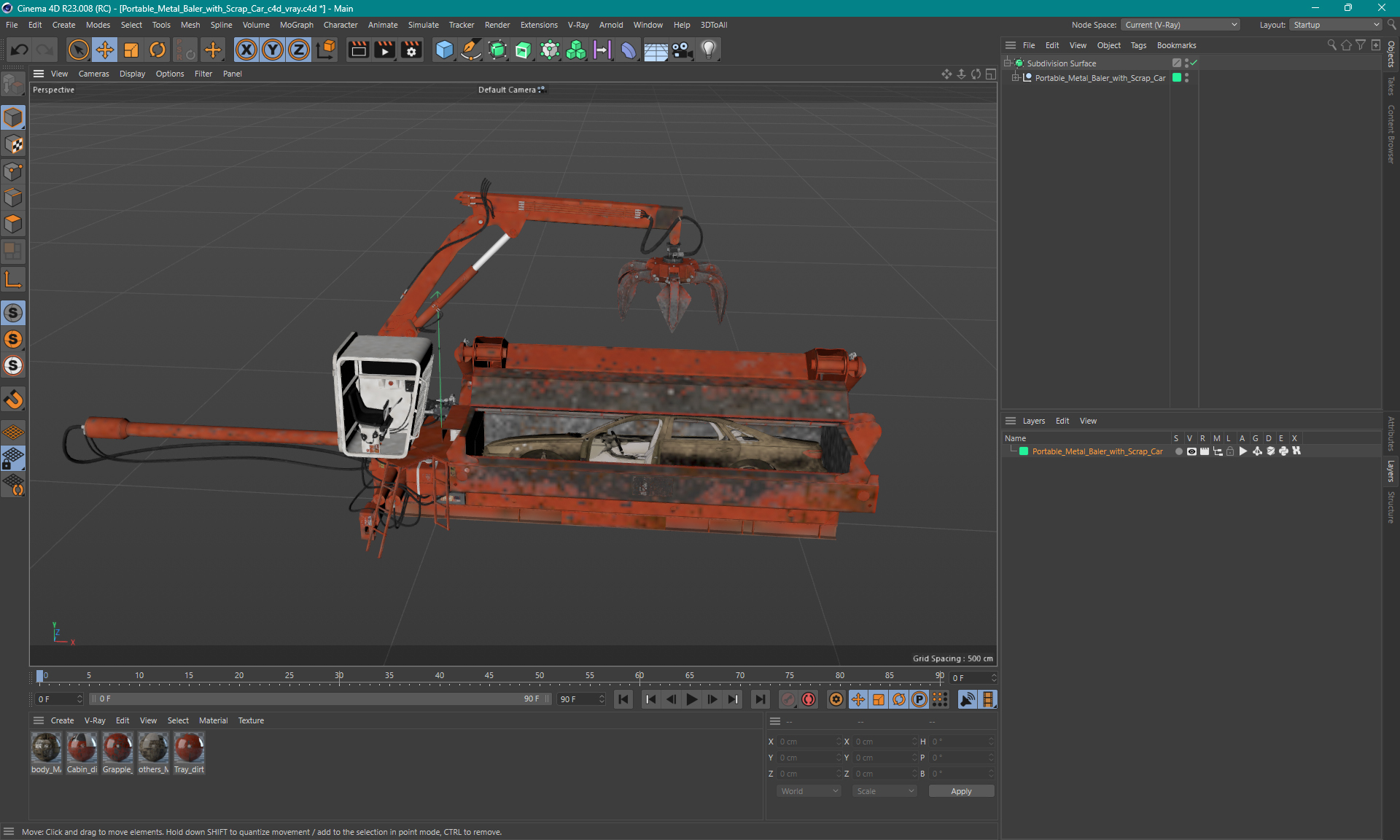This screenshot has width=1400, height=840.
Task: Open Material manager hamburger menu
Action: (38, 720)
